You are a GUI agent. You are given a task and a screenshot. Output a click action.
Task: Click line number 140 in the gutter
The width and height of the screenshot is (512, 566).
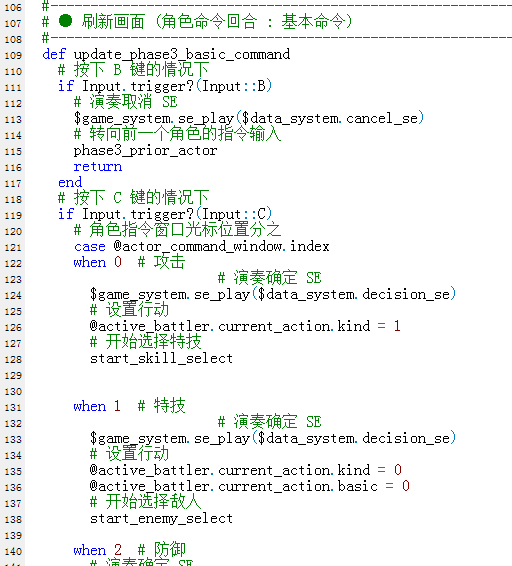13,552
